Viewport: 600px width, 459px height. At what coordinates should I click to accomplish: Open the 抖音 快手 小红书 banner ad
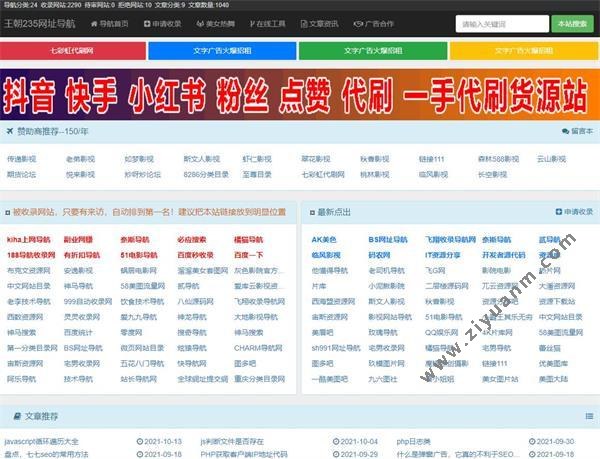tap(300, 94)
